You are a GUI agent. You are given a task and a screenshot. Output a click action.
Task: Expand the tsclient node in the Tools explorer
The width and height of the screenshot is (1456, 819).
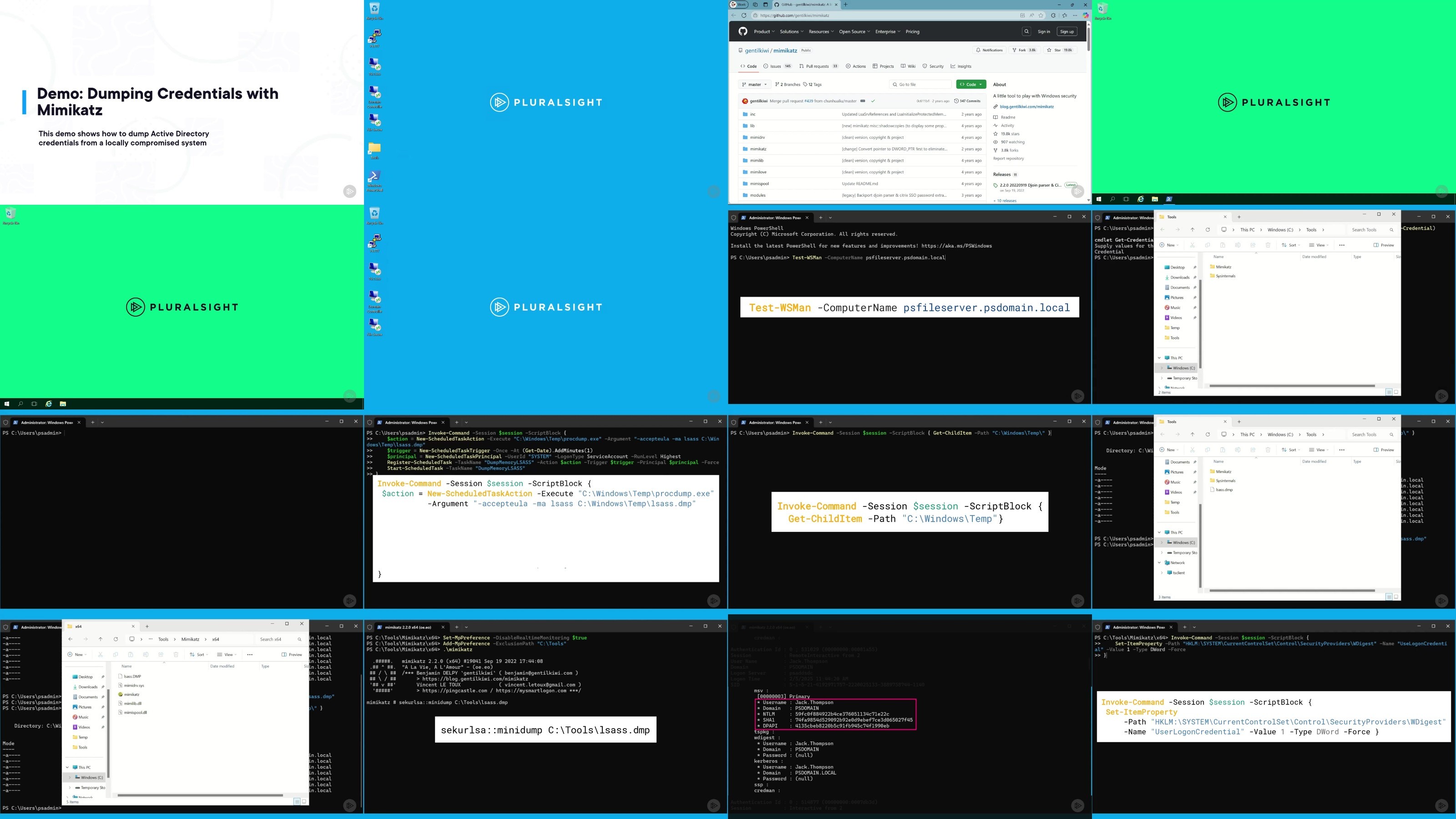[1162, 573]
